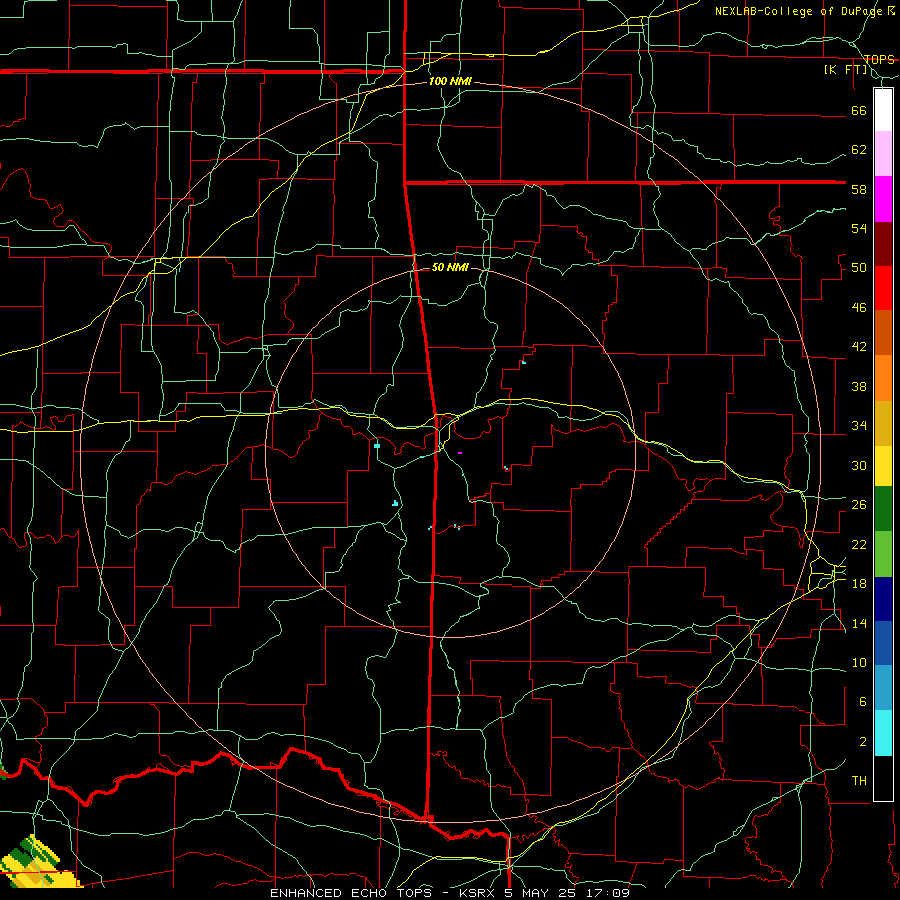Click the TH threshold legend label
The image size is (900, 900).
point(859,781)
